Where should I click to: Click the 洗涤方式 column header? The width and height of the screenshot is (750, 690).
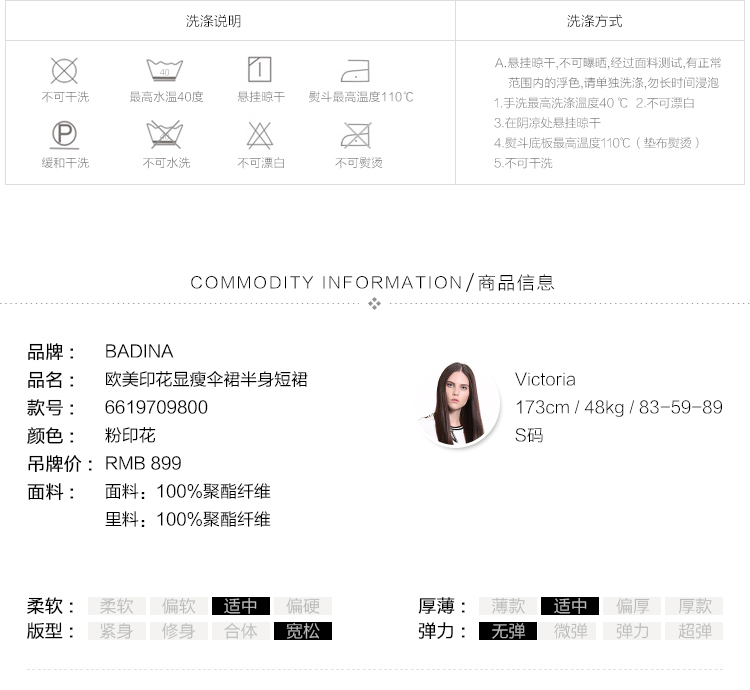pyautogui.click(x=595, y=21)
